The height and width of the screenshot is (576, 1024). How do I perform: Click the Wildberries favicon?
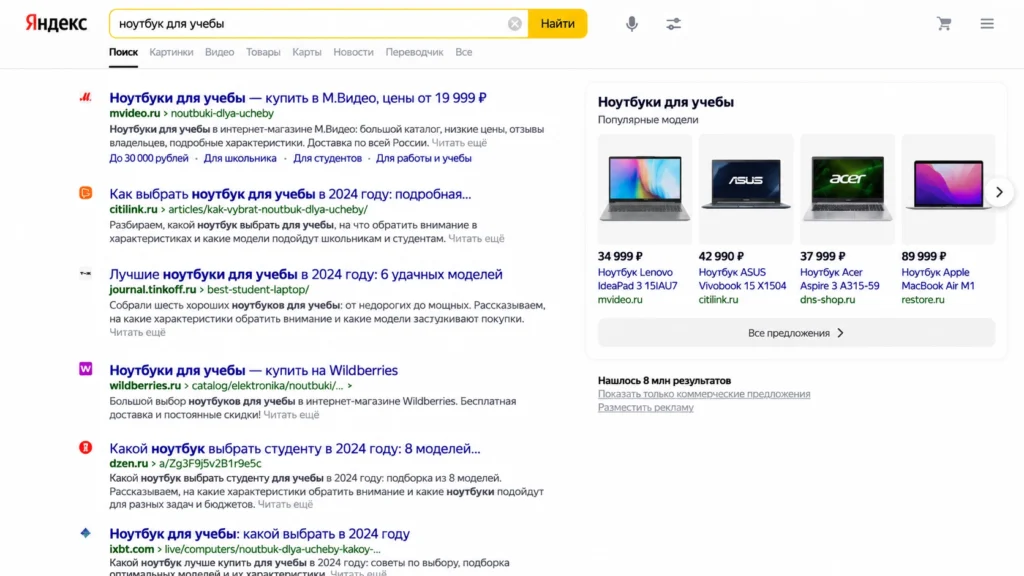(86, 369)
